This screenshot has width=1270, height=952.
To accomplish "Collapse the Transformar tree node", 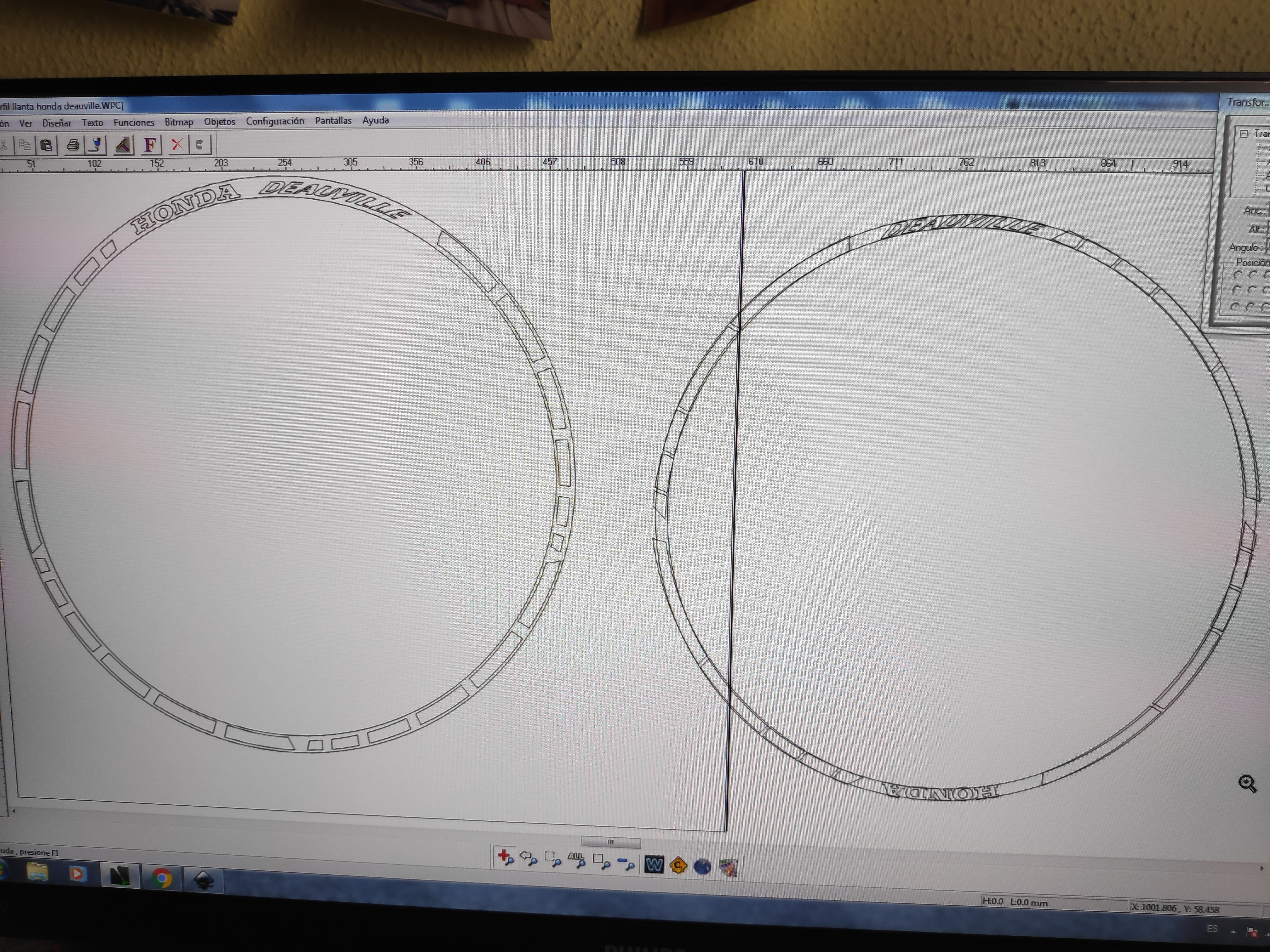I will (1244, 134).
